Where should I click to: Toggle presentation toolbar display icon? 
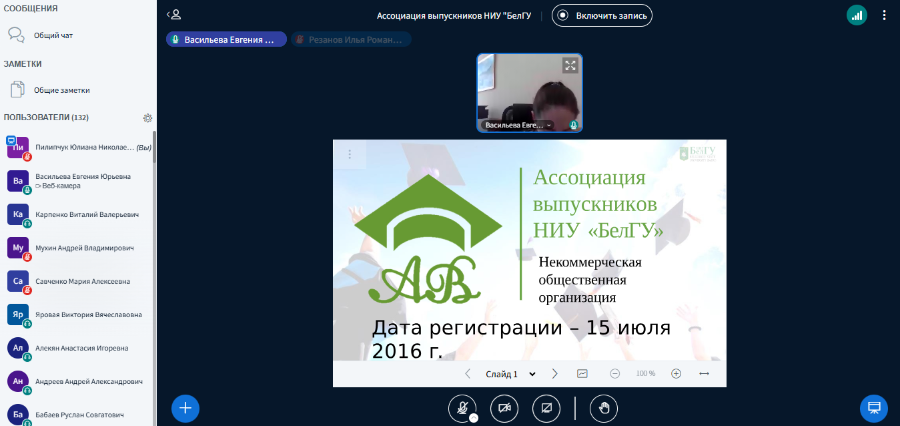tap(582, 374)
